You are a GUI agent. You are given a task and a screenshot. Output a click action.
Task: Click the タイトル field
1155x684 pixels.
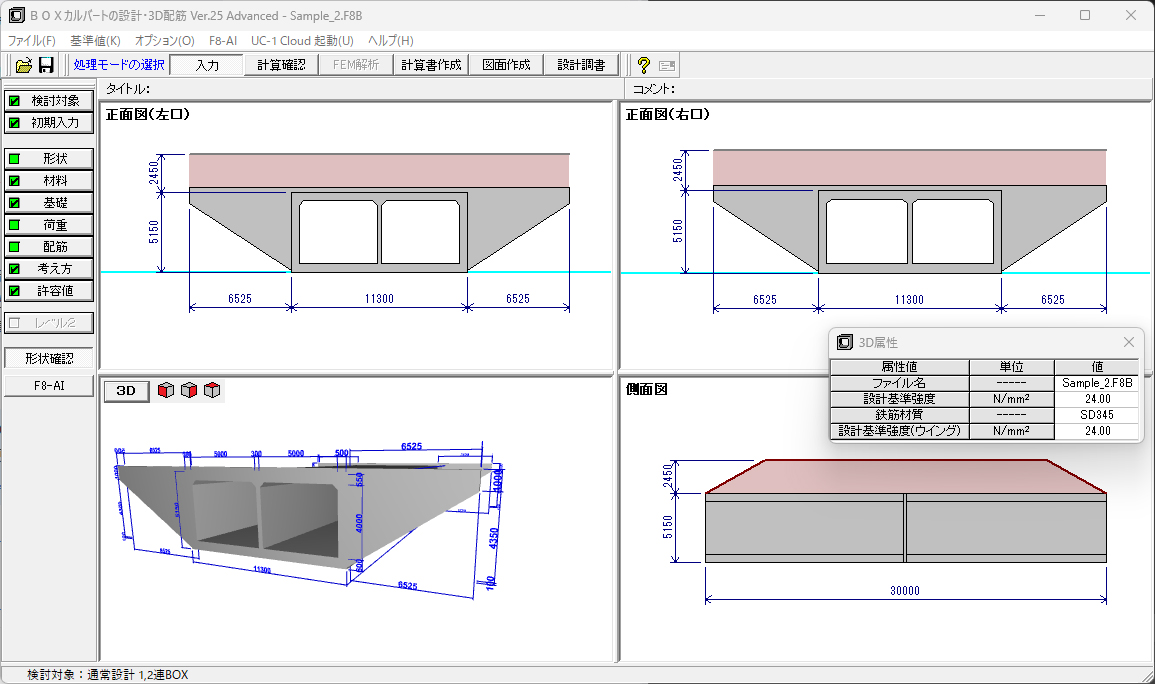point(361,89)
